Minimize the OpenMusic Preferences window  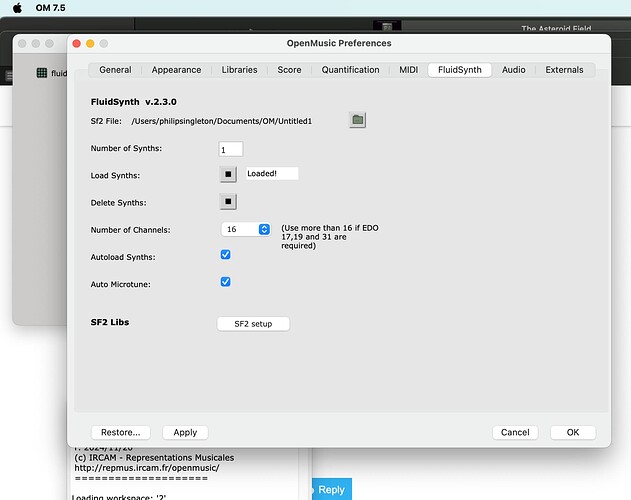[90, 43]
